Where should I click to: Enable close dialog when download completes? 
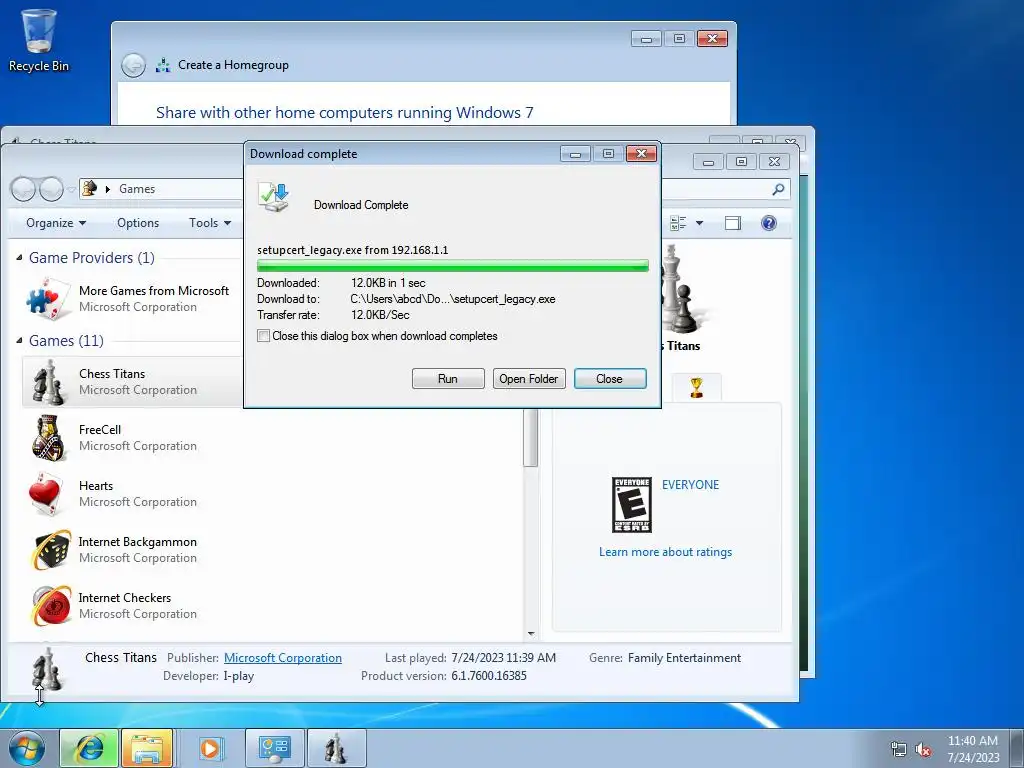tap(263, 336)
